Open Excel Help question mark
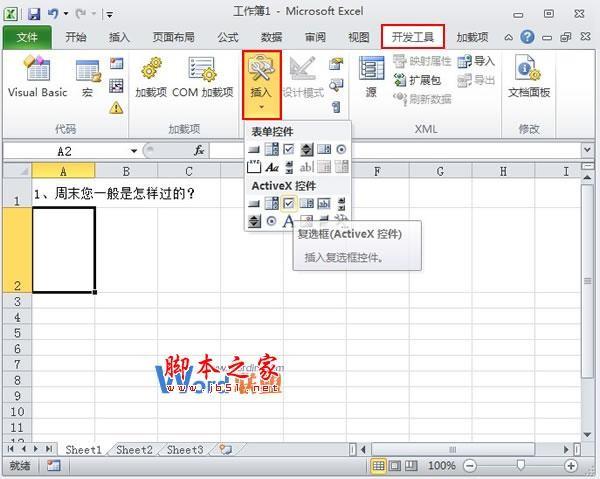600x479 pixels. click(527, 37)
